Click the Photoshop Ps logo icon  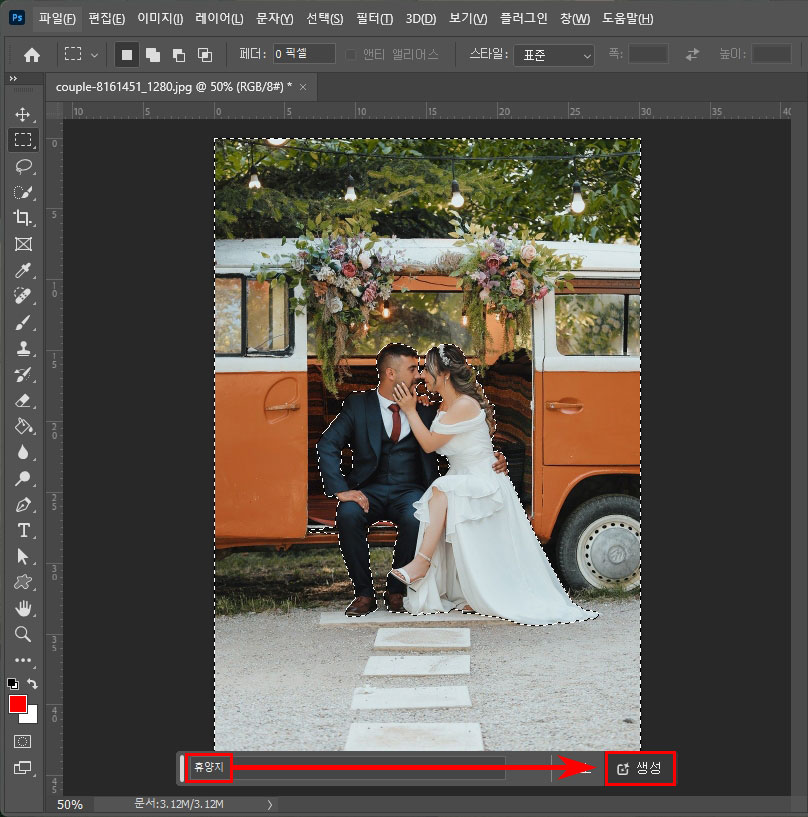click(17, 18)
